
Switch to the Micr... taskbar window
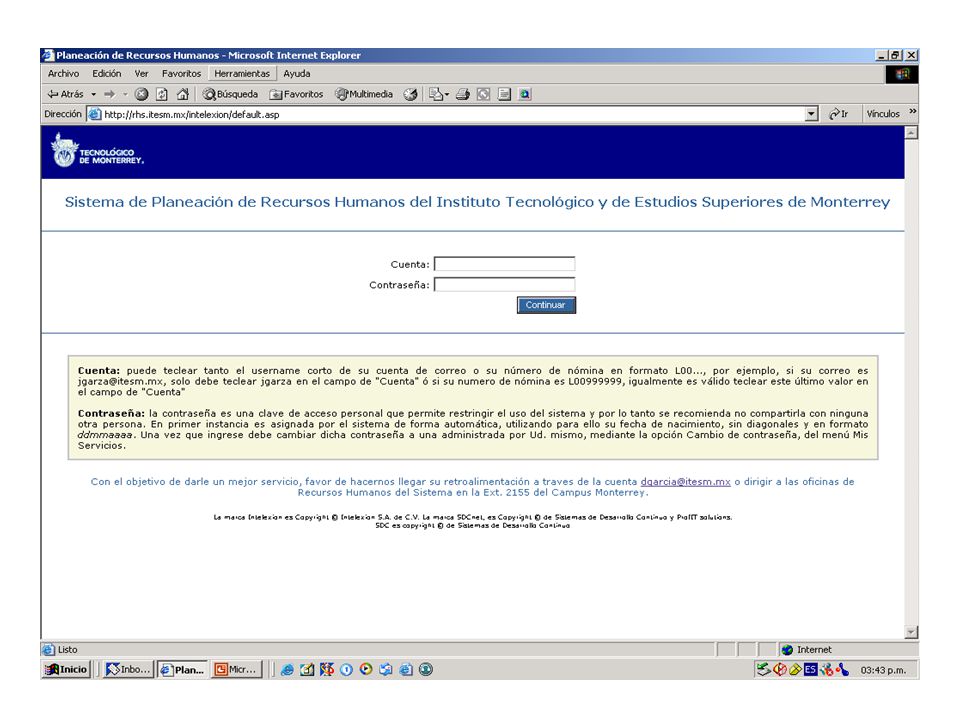click(237, 669)
